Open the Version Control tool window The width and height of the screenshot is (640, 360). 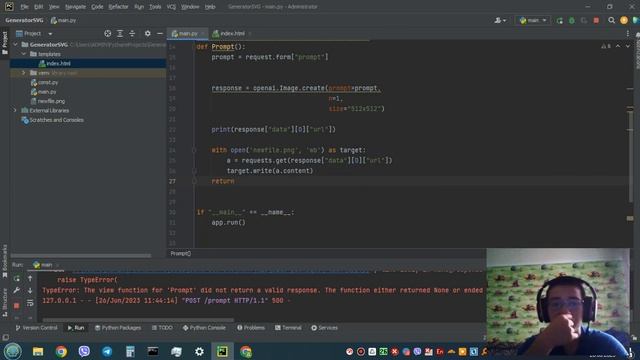[36, 328]
